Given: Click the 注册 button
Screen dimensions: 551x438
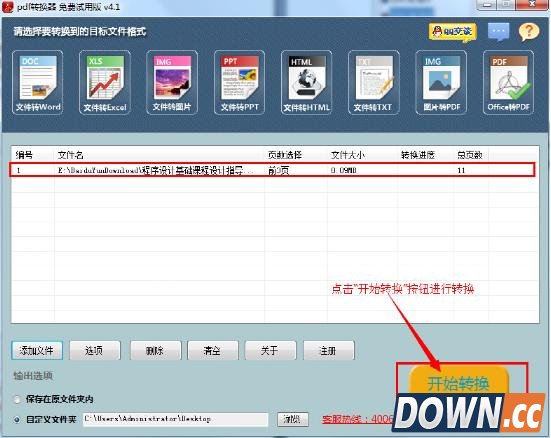Looking at the screenshot, I should (329, 350).
